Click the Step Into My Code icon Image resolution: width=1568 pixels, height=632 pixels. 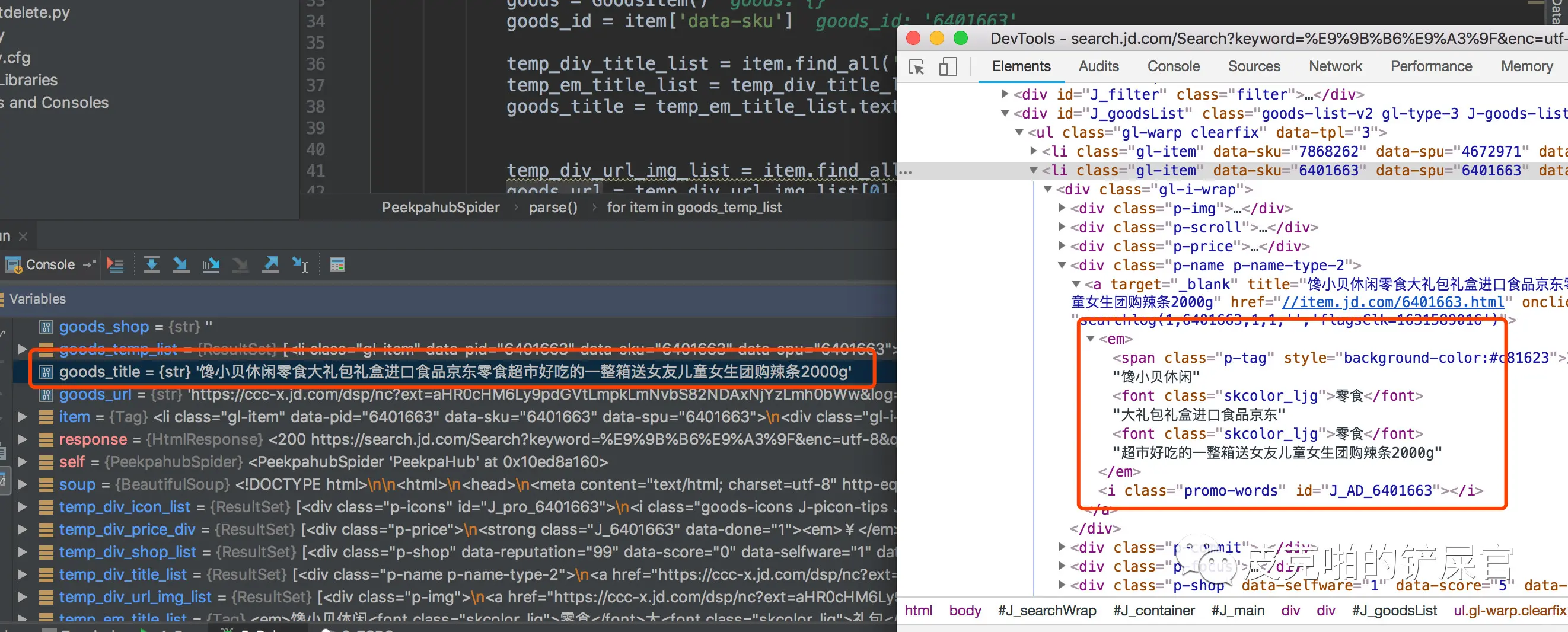(211, 264)
